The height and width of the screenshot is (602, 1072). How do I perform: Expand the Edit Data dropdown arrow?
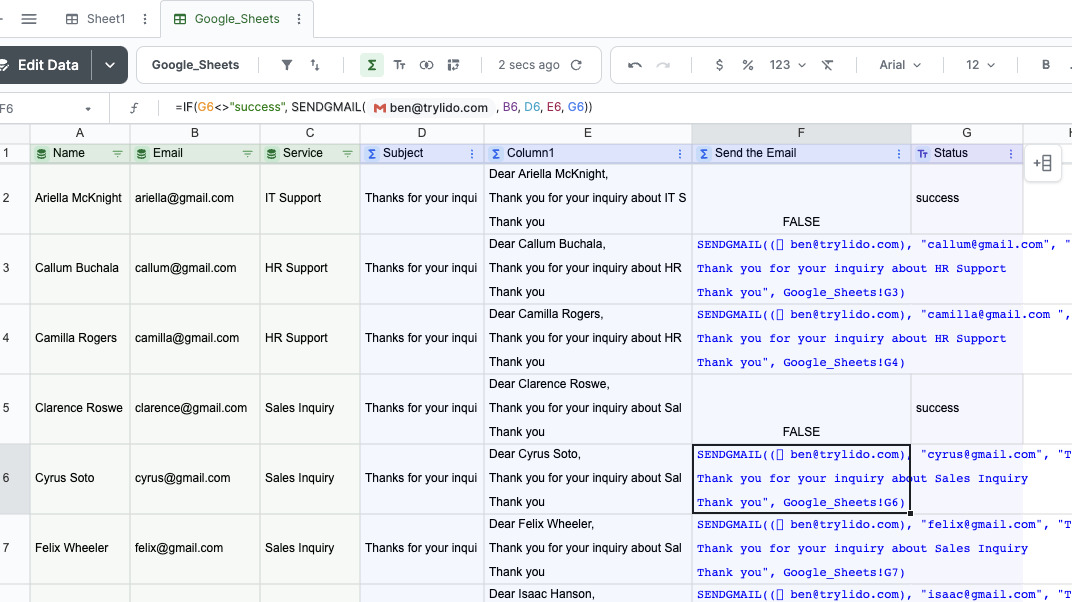coord(110,65)
